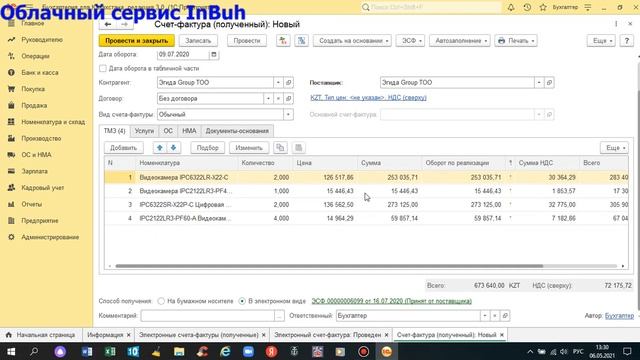Open the Печать dropdown
This screenshot has height=360, width=640.
coord(516,41)
